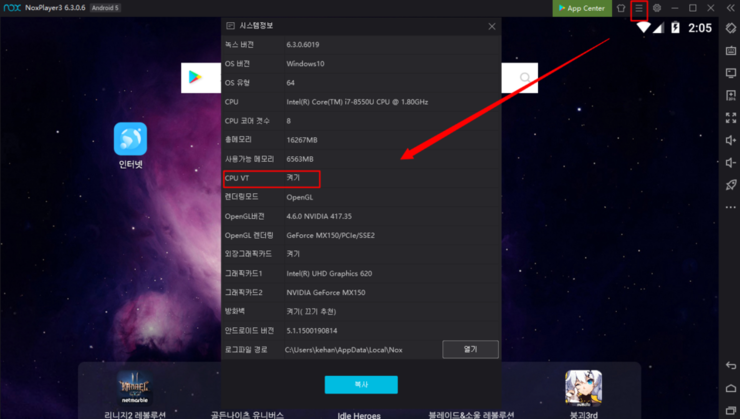Viewport: 740px width, 419px height.
Task: Maximize the NoxPlayer window
Action: [x=693, y=8]
